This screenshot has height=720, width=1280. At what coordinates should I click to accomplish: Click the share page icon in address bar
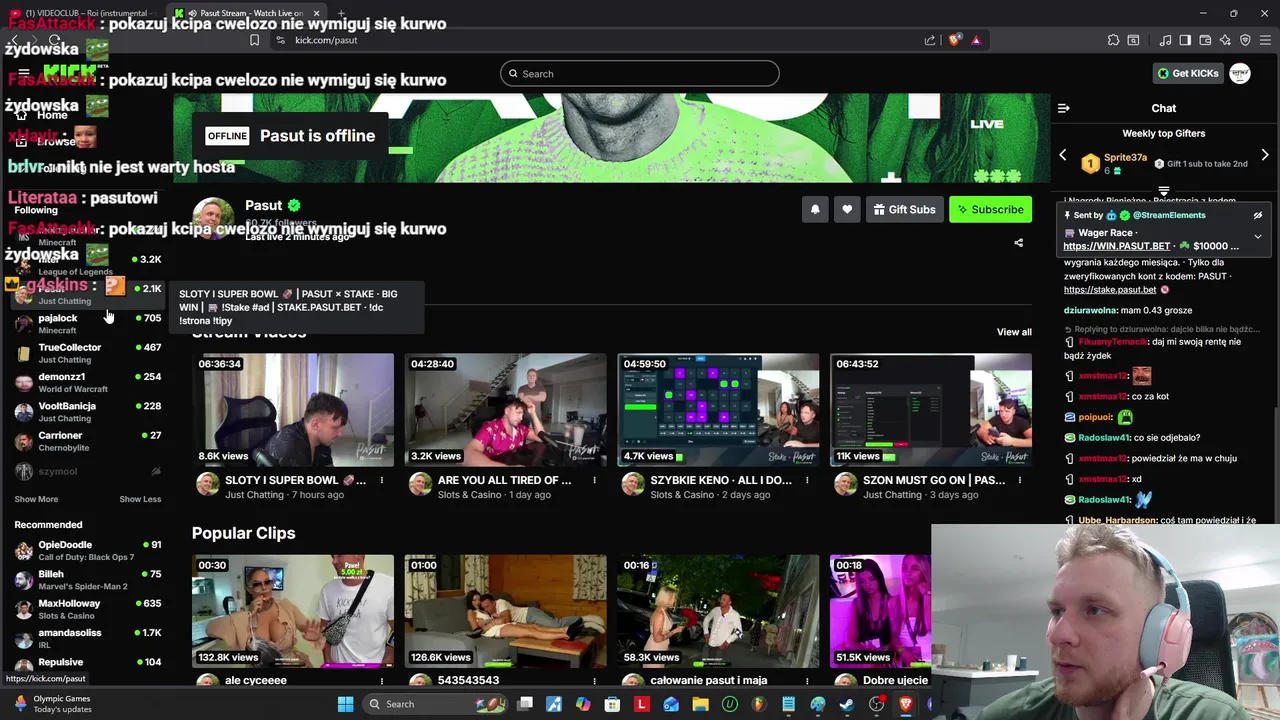pos(930,40)
